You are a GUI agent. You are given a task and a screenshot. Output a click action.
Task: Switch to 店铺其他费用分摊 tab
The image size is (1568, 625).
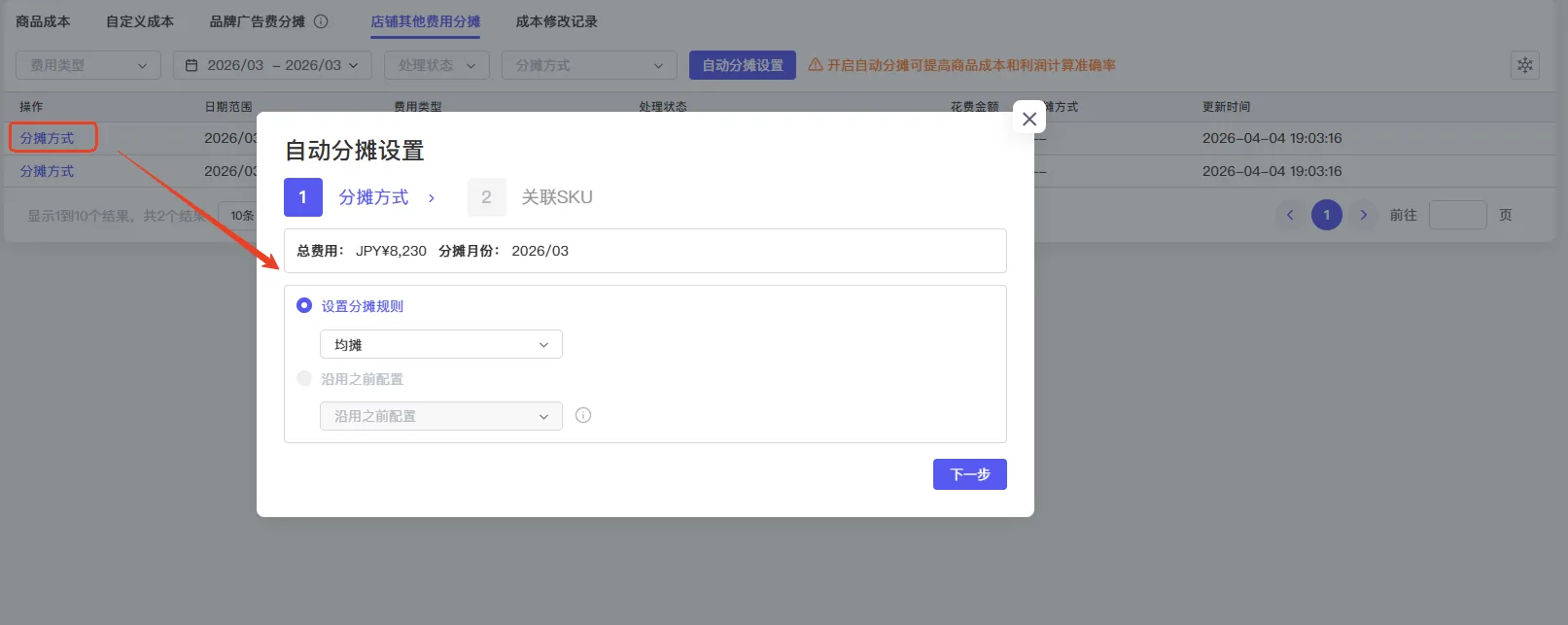(x=426, y=21)
